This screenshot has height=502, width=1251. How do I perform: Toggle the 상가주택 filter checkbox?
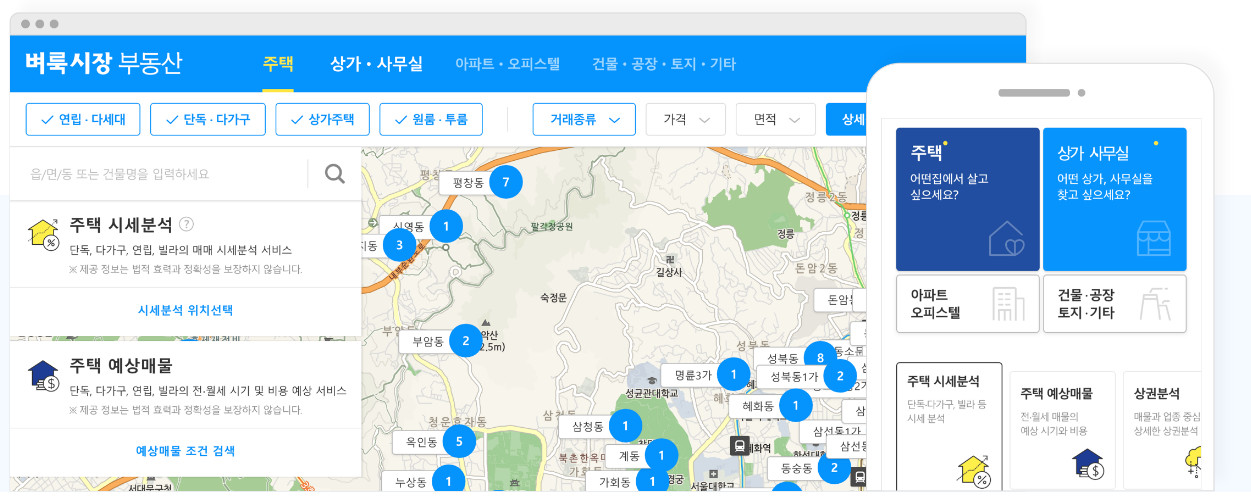click(x=322, y=119)
